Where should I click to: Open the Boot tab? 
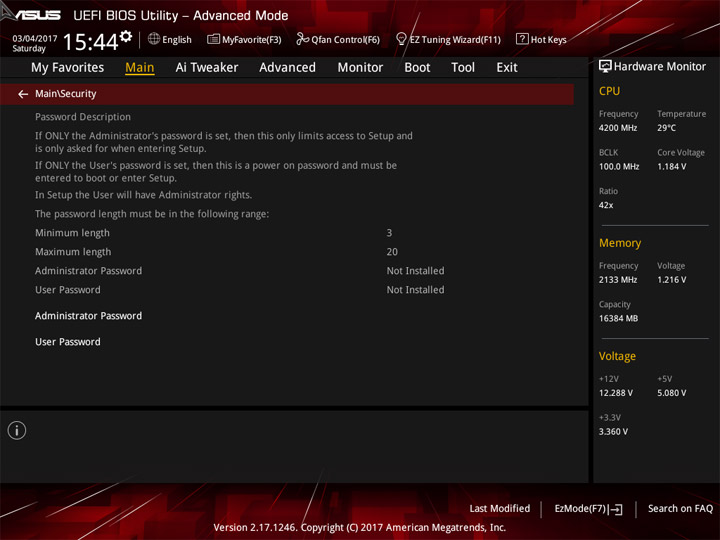point(417,68)
